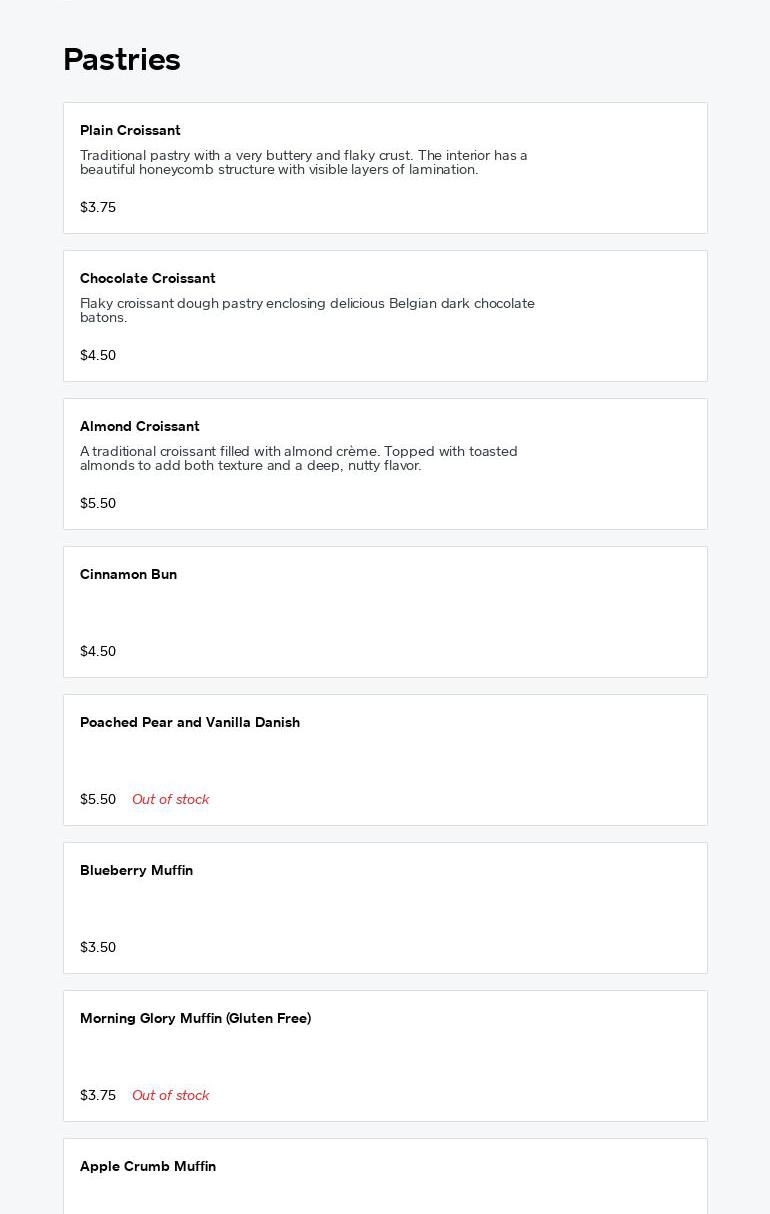Viewport: 770px width, 1214px height.
Task: Click the Cinnamon Bun $4.50 price
Action: (98, 652)
